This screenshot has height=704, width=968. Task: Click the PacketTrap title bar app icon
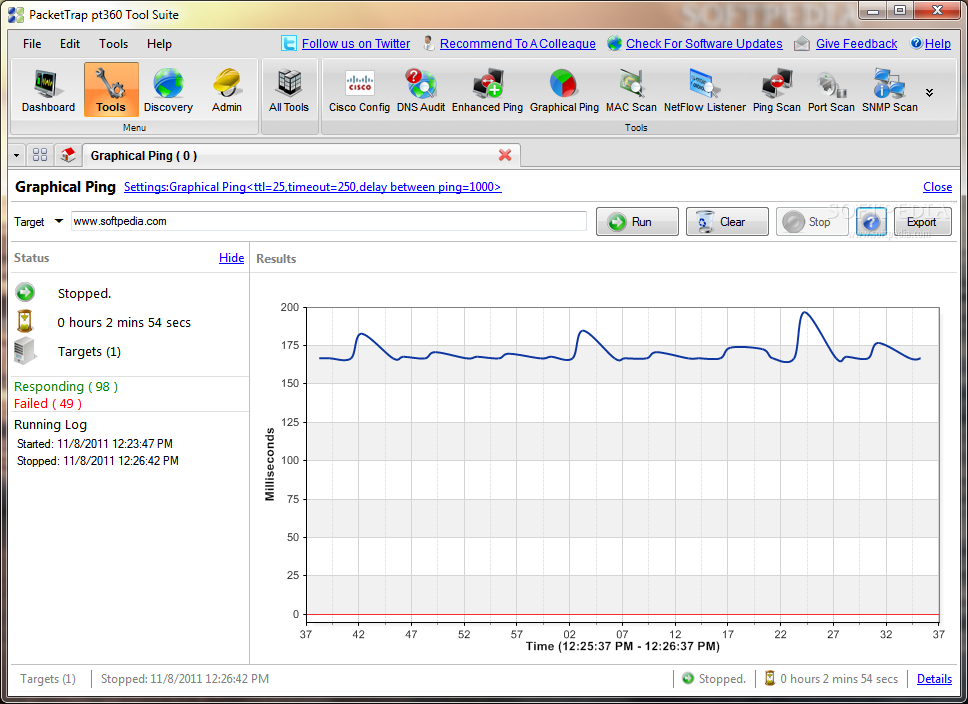16,15
